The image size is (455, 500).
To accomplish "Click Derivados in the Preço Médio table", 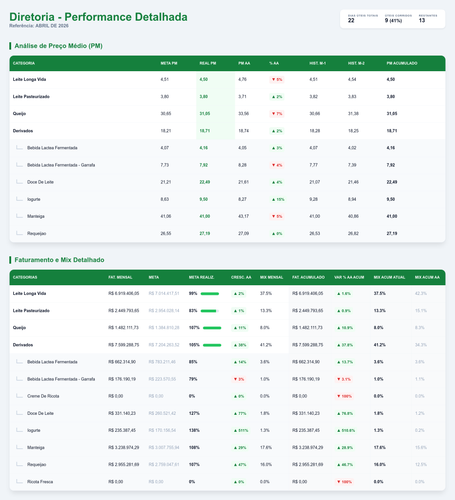I will click(23, 131).
